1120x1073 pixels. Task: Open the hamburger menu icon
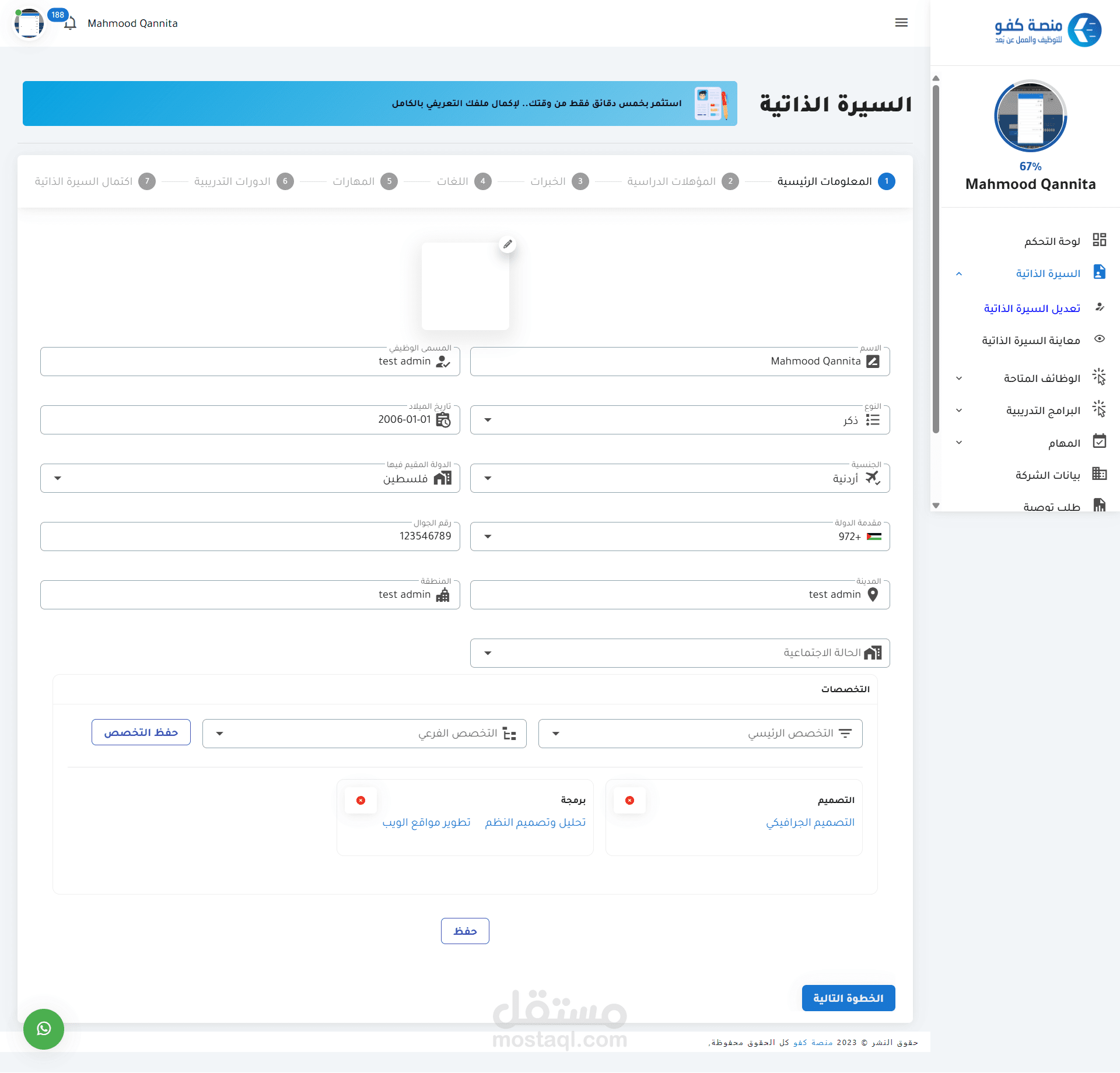(x=901, y=23)
